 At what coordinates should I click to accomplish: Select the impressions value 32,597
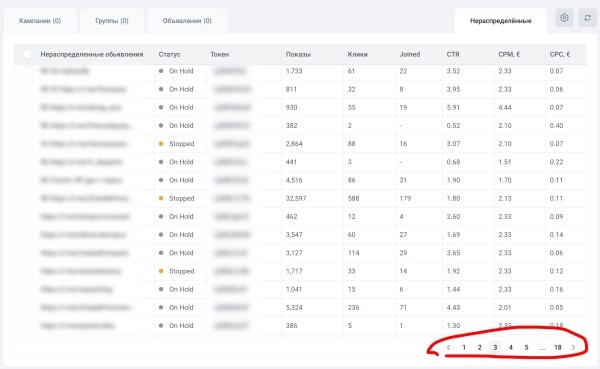[296, 198]
